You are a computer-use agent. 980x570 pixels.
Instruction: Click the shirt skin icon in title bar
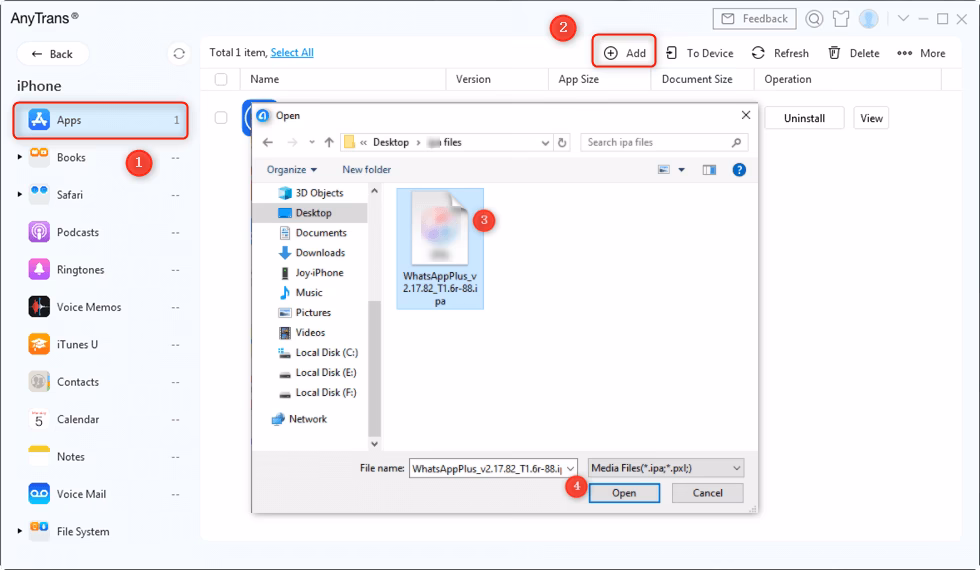841,19
